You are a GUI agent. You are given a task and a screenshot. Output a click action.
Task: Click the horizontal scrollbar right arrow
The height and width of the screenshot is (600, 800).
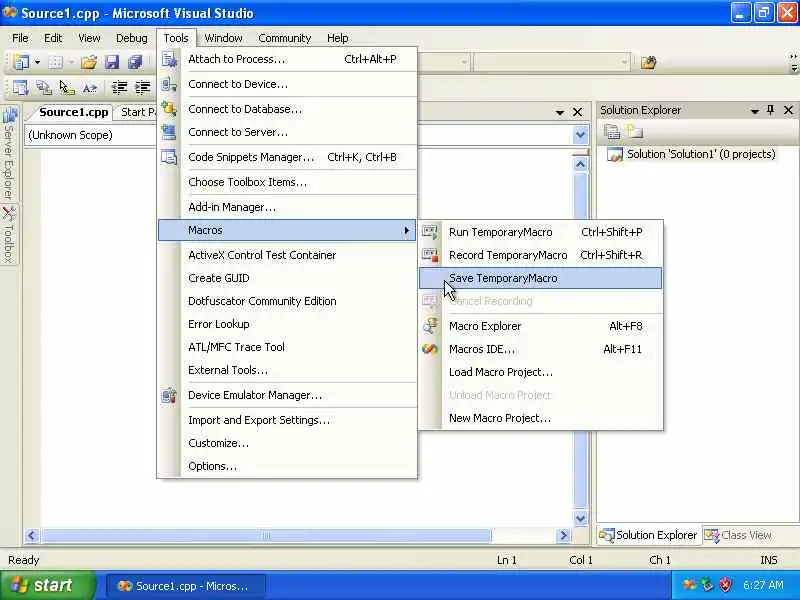pyautogui.click(x=563, y=535)
